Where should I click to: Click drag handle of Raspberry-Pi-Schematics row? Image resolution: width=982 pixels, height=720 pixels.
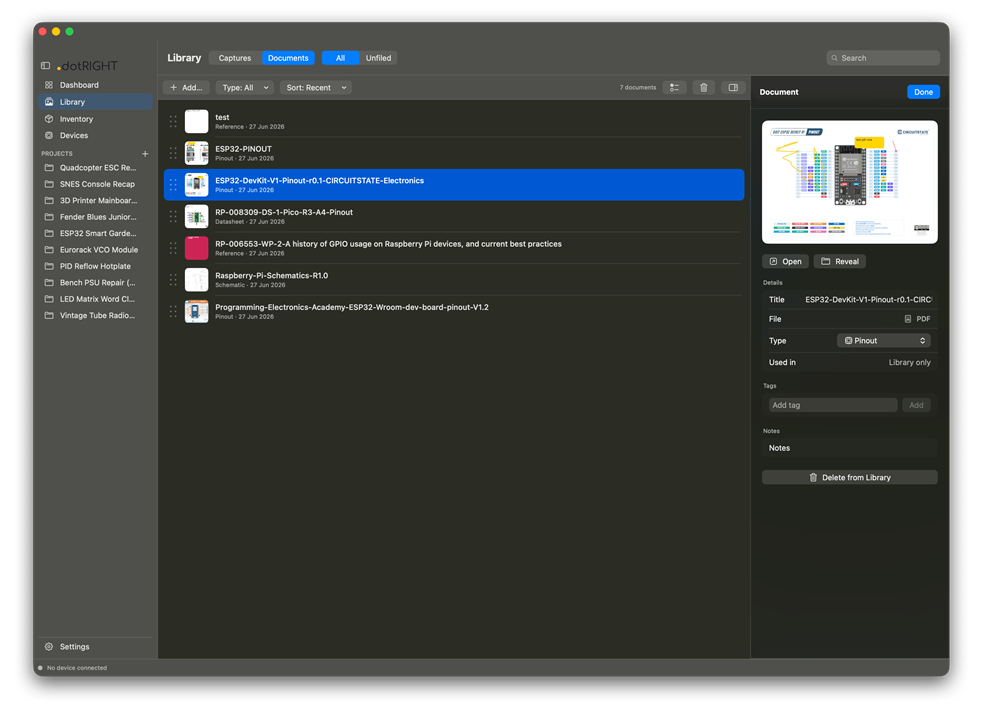173,280
